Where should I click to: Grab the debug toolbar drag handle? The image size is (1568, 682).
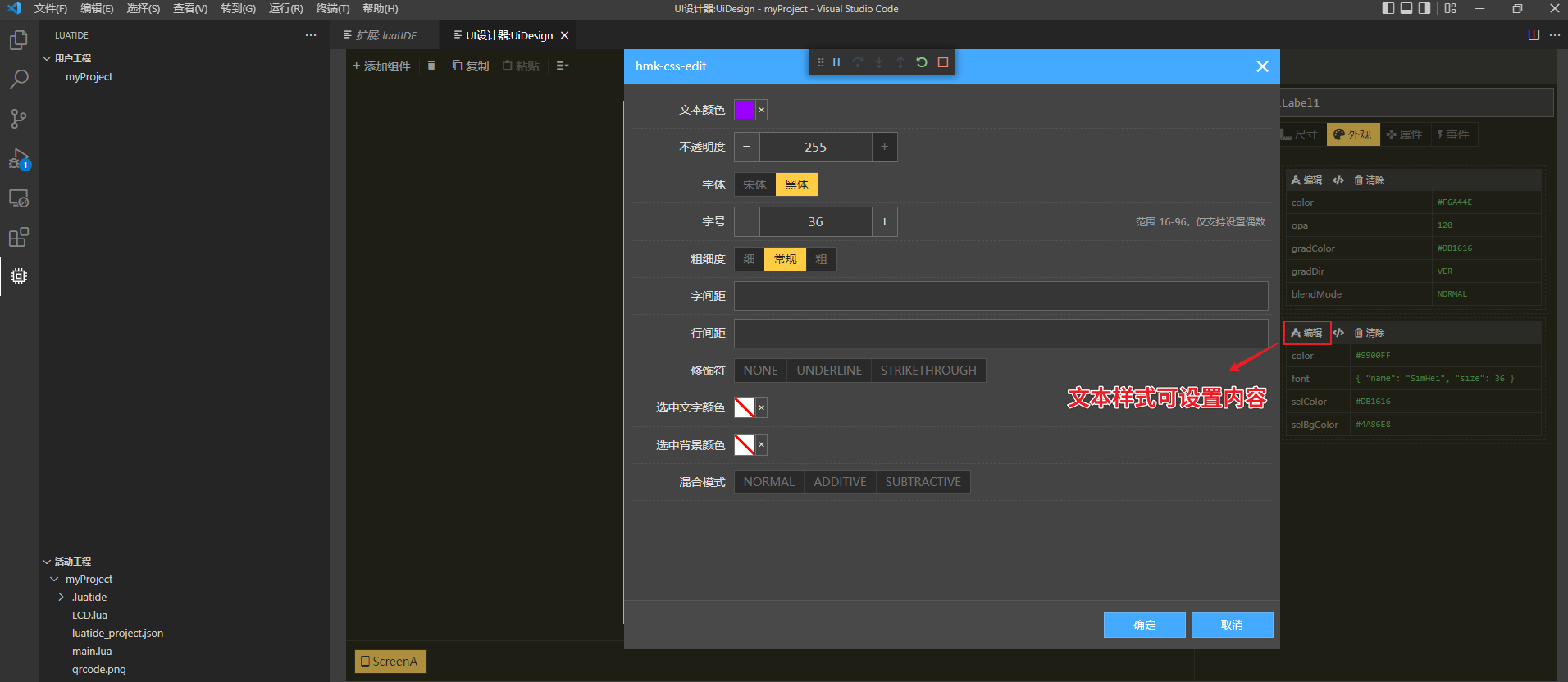pos(820,62)
